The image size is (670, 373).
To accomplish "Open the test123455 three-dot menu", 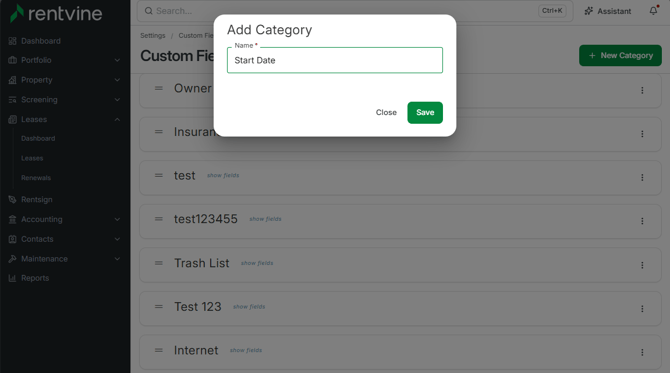I will [642, 221].
